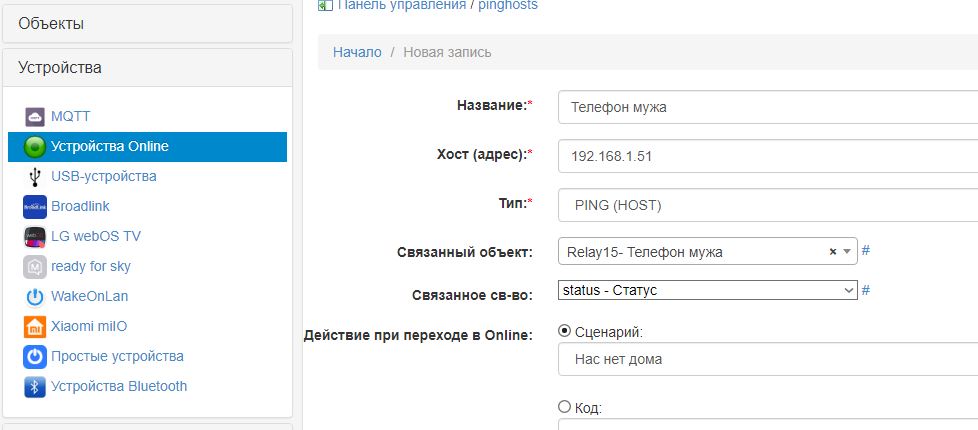The image size is (978, 430).
Task: Click the ready for sky icon
Action: (x=35, y=266)
